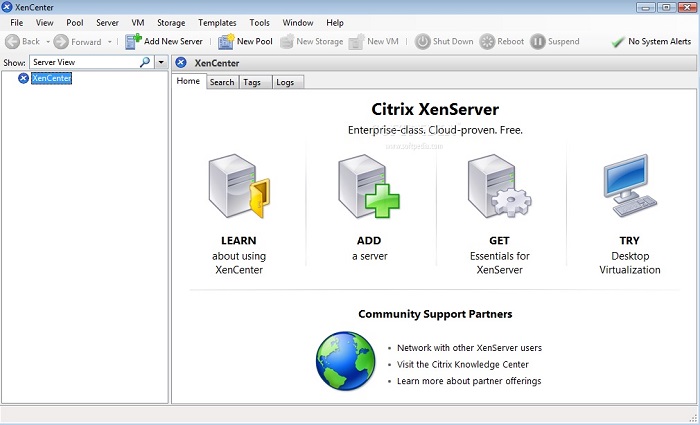Click the Community Support Partners heading
This screenshot has width=700, height=425.
pyautogui.click(x=435, y=314)
